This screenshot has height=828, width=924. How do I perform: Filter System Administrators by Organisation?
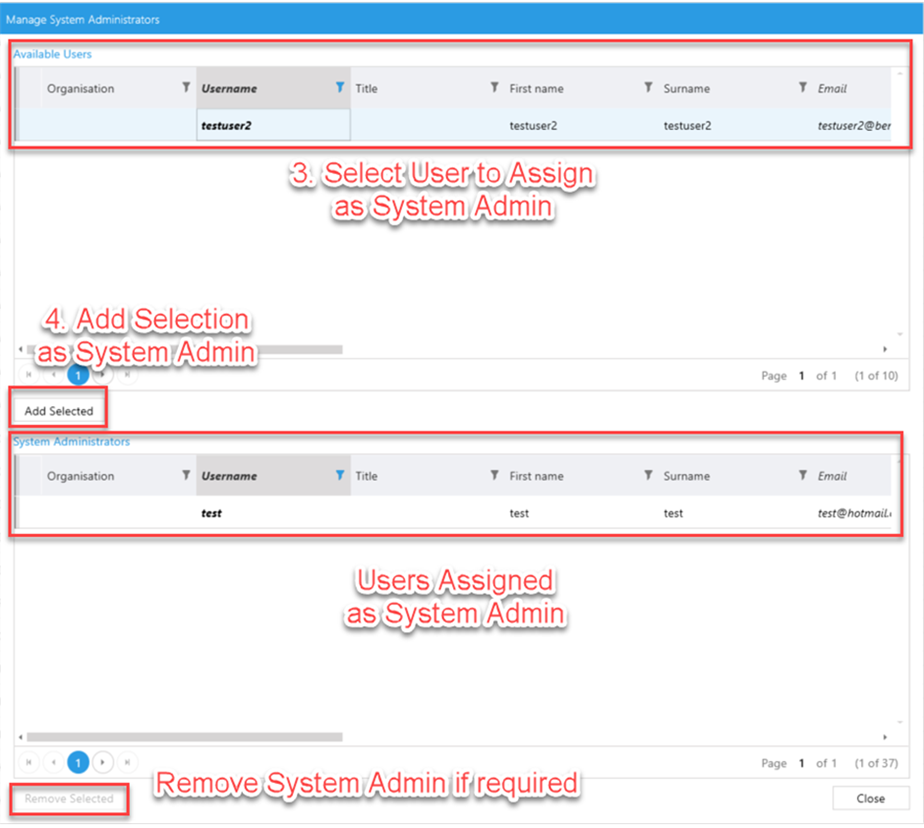pos(186,475)
